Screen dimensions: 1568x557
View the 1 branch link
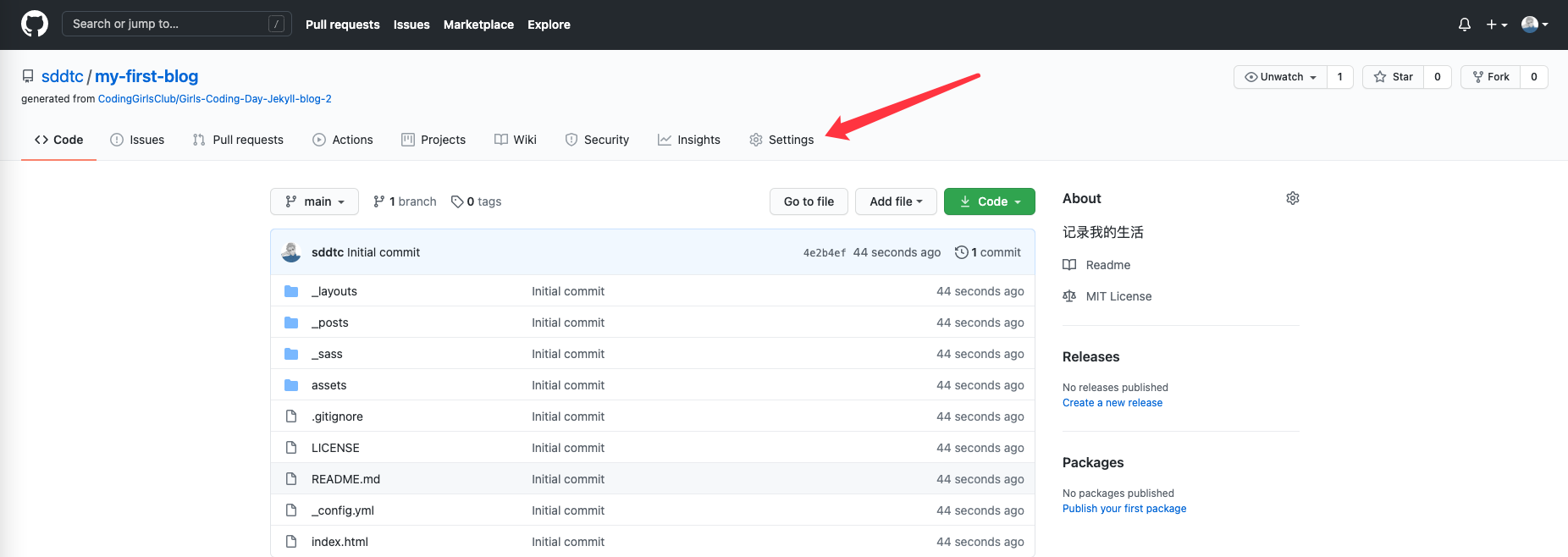tap(405, 201)
